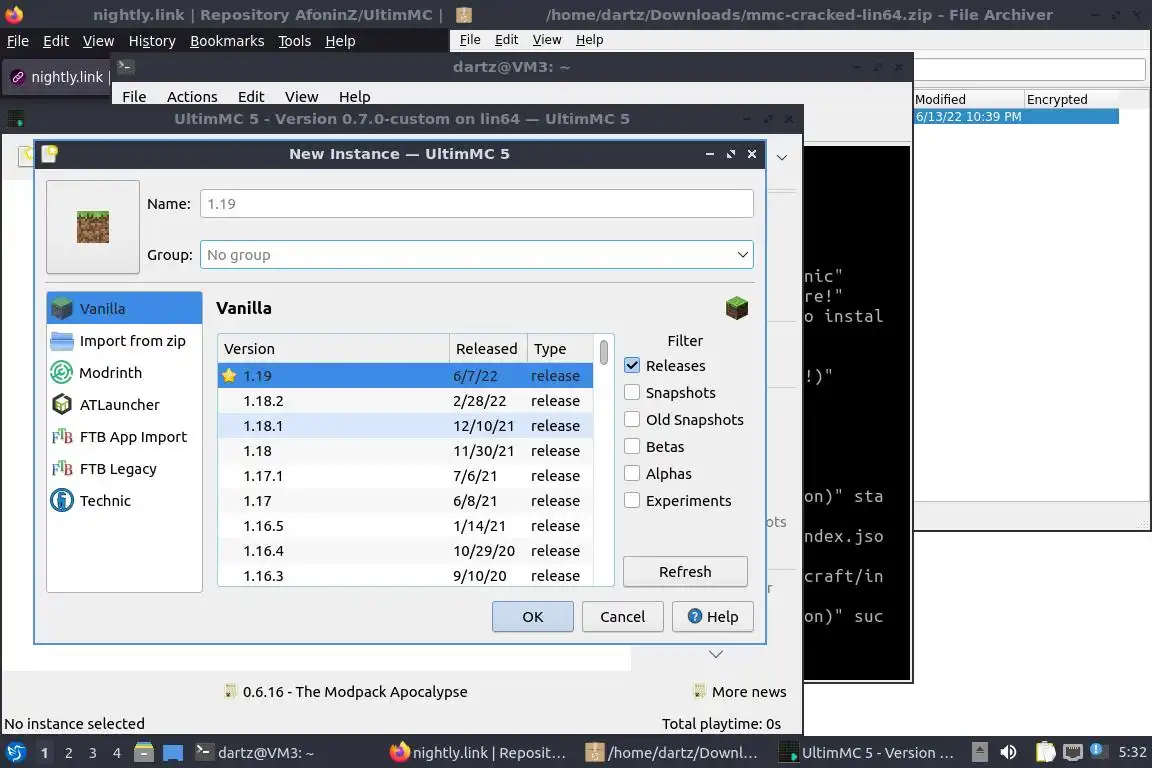Select the 6/13/22 10:39 PM archive entry
This screenshot has width=1152, height=768.
pyautogui.click(x=1016, y=116)
